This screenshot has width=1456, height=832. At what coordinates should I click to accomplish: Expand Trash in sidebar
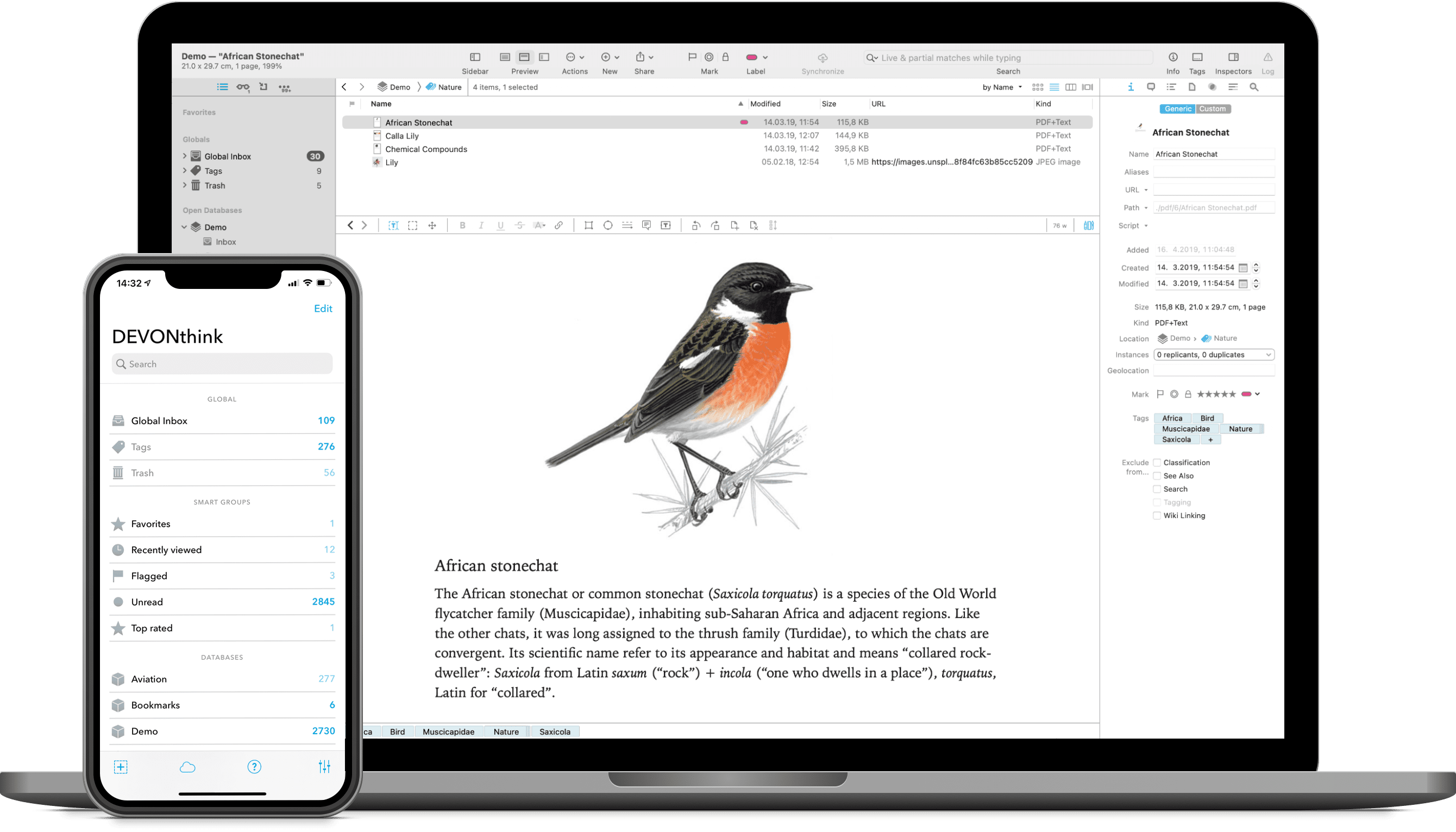click(x=185, y=185)
